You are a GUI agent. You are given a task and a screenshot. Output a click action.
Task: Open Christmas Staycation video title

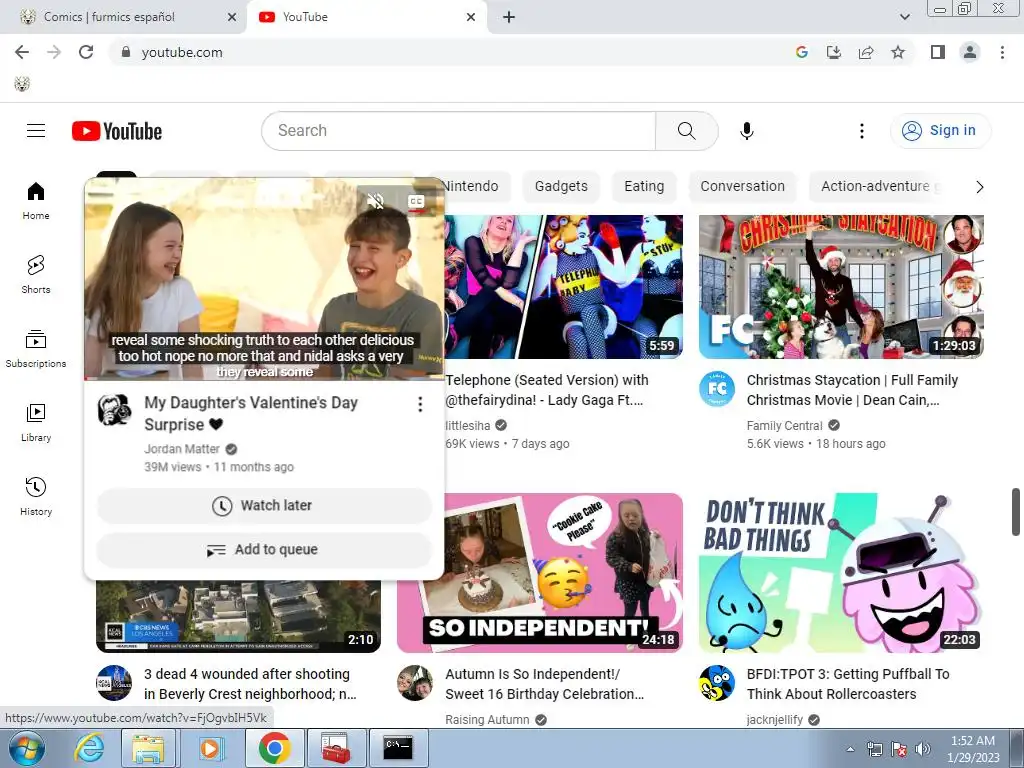[x=852, y=390]
